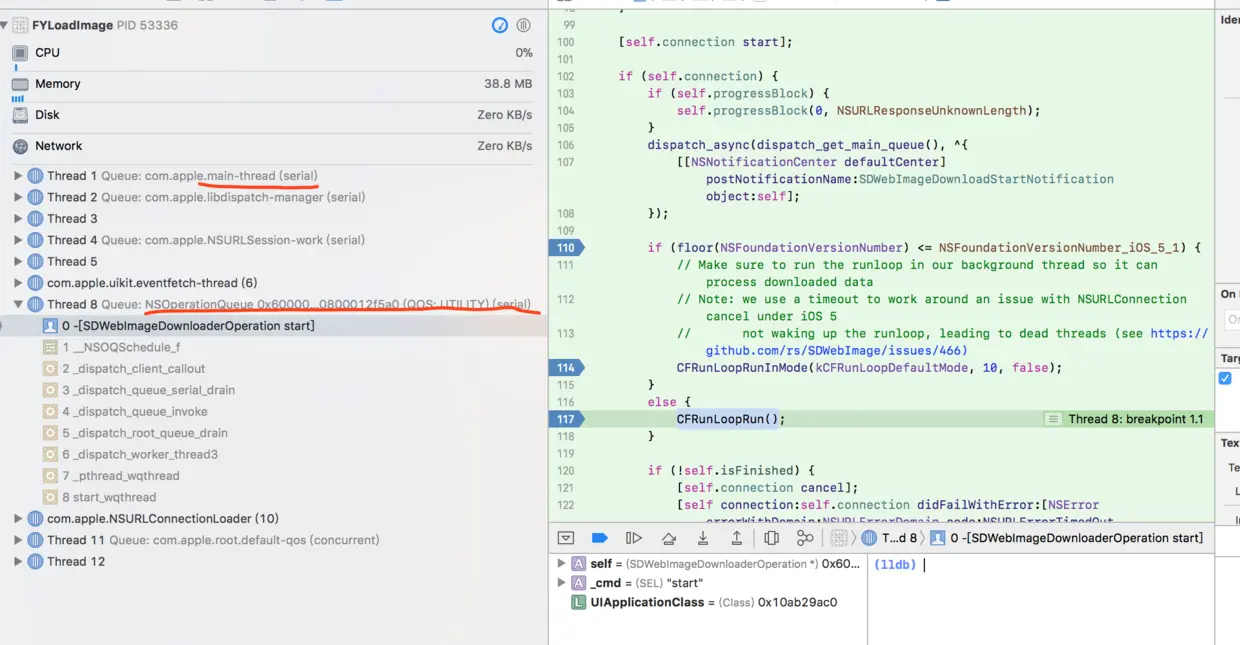Expand Thread 11 default-qos

(18, 540)
